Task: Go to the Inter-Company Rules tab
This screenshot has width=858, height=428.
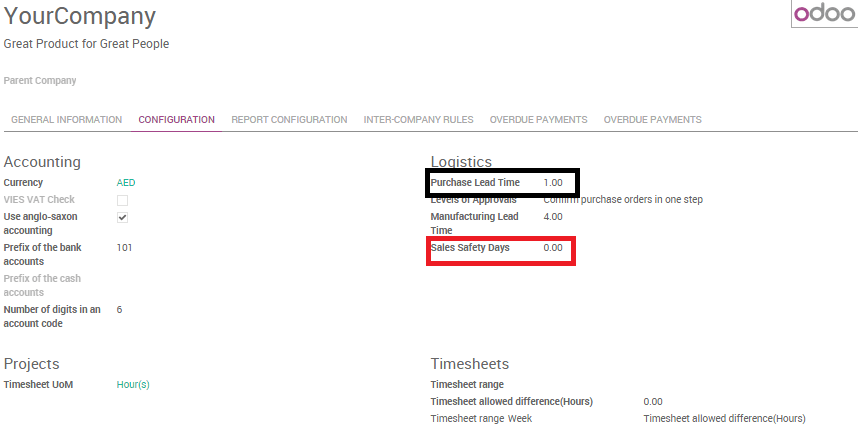Action: [x=418, y=120]
